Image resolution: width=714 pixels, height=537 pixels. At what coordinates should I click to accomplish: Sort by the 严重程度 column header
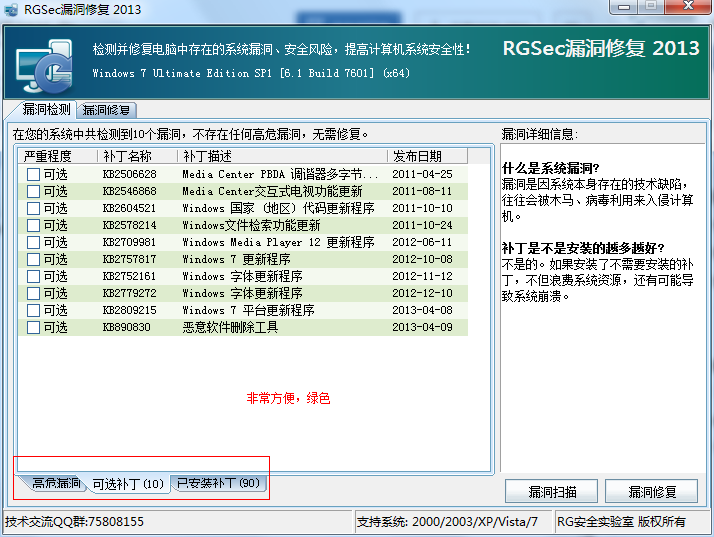(58, 156)
